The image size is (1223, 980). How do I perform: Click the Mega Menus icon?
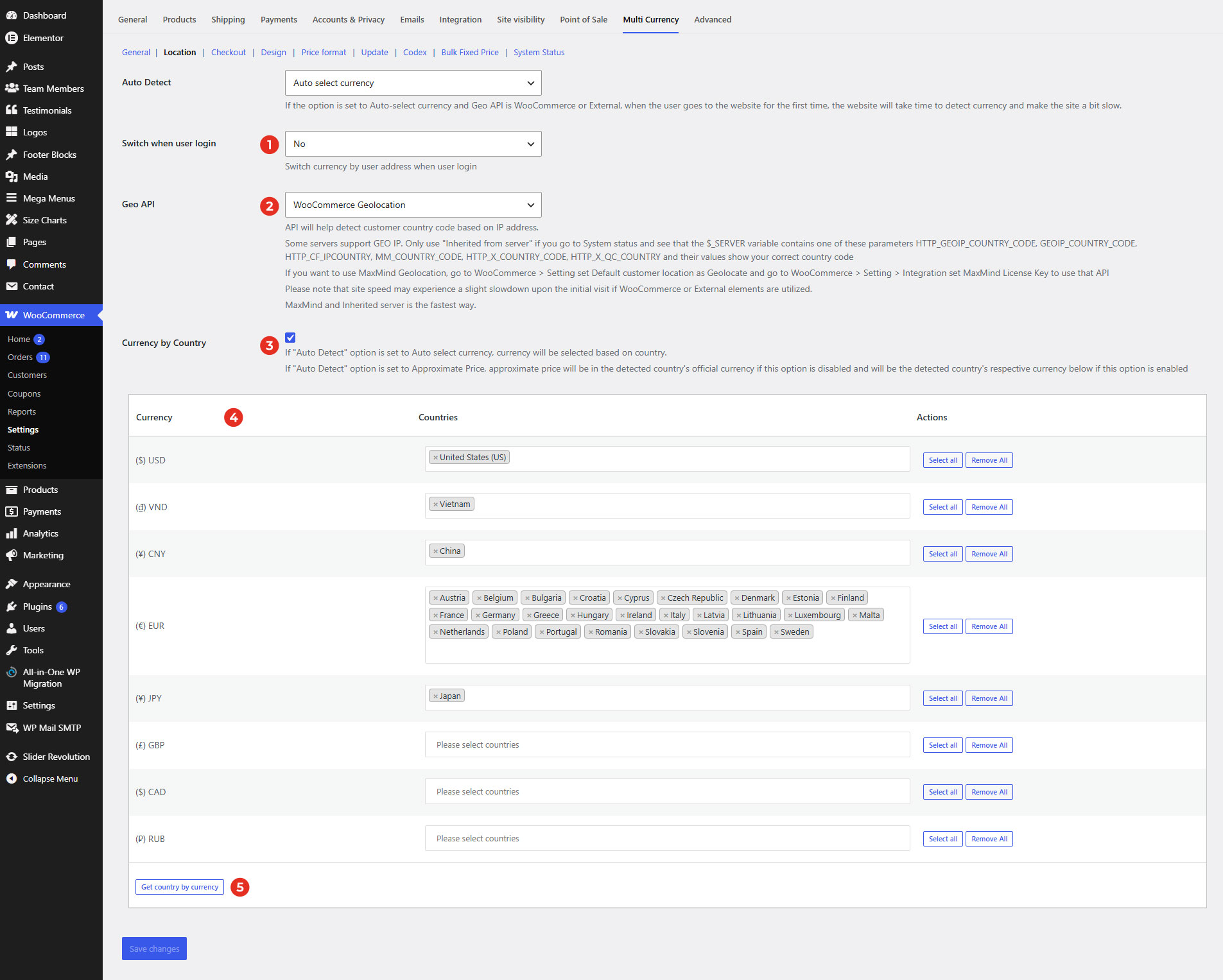(12, 198)
